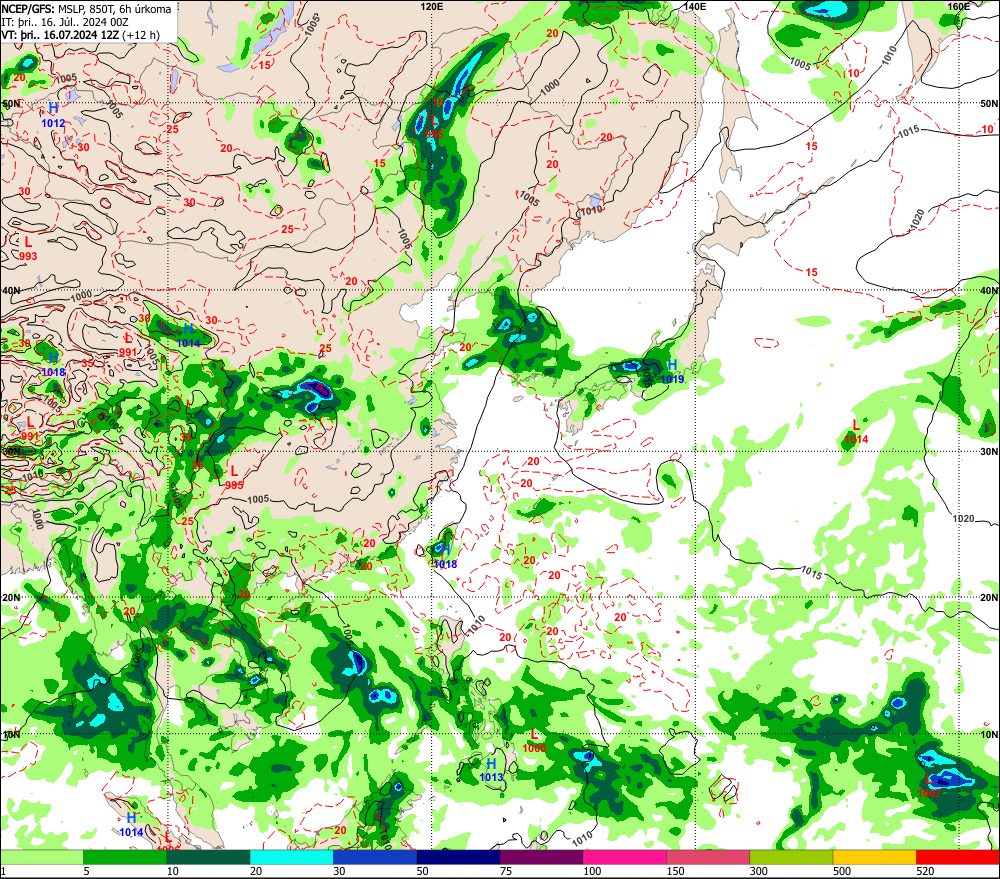Click legend scale value '520'
Image resolution: width=1000 pixels, height=879 pixels.
click(925, 871)
